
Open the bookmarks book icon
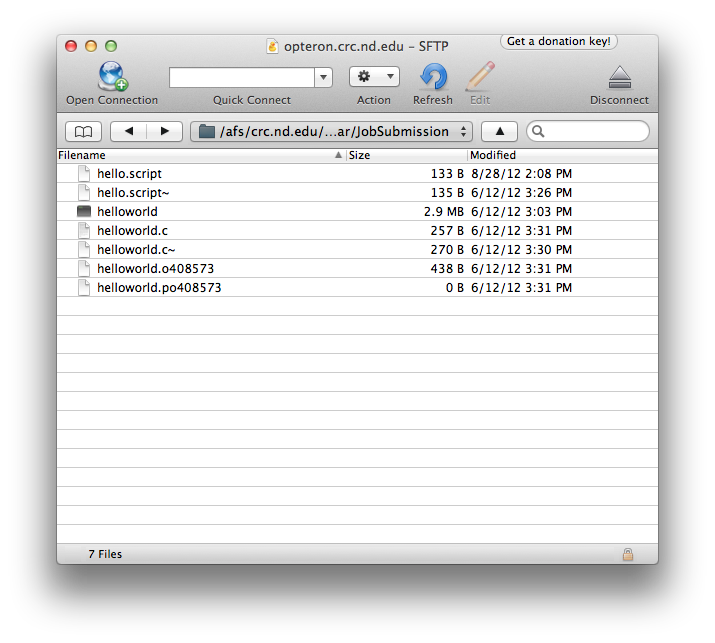[84, 132]
